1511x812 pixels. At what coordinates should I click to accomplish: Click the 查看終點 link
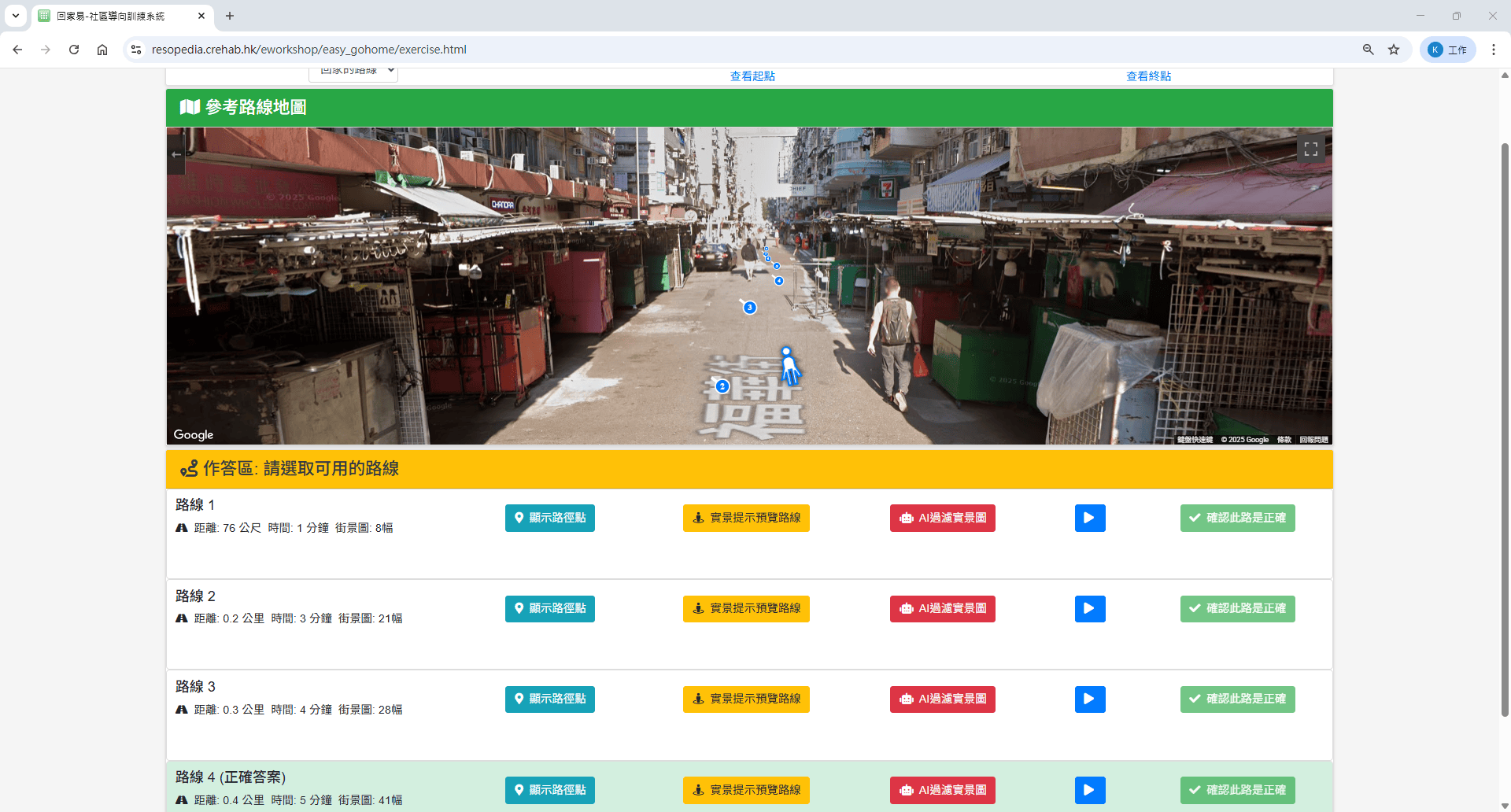(x=1148, y=76)
